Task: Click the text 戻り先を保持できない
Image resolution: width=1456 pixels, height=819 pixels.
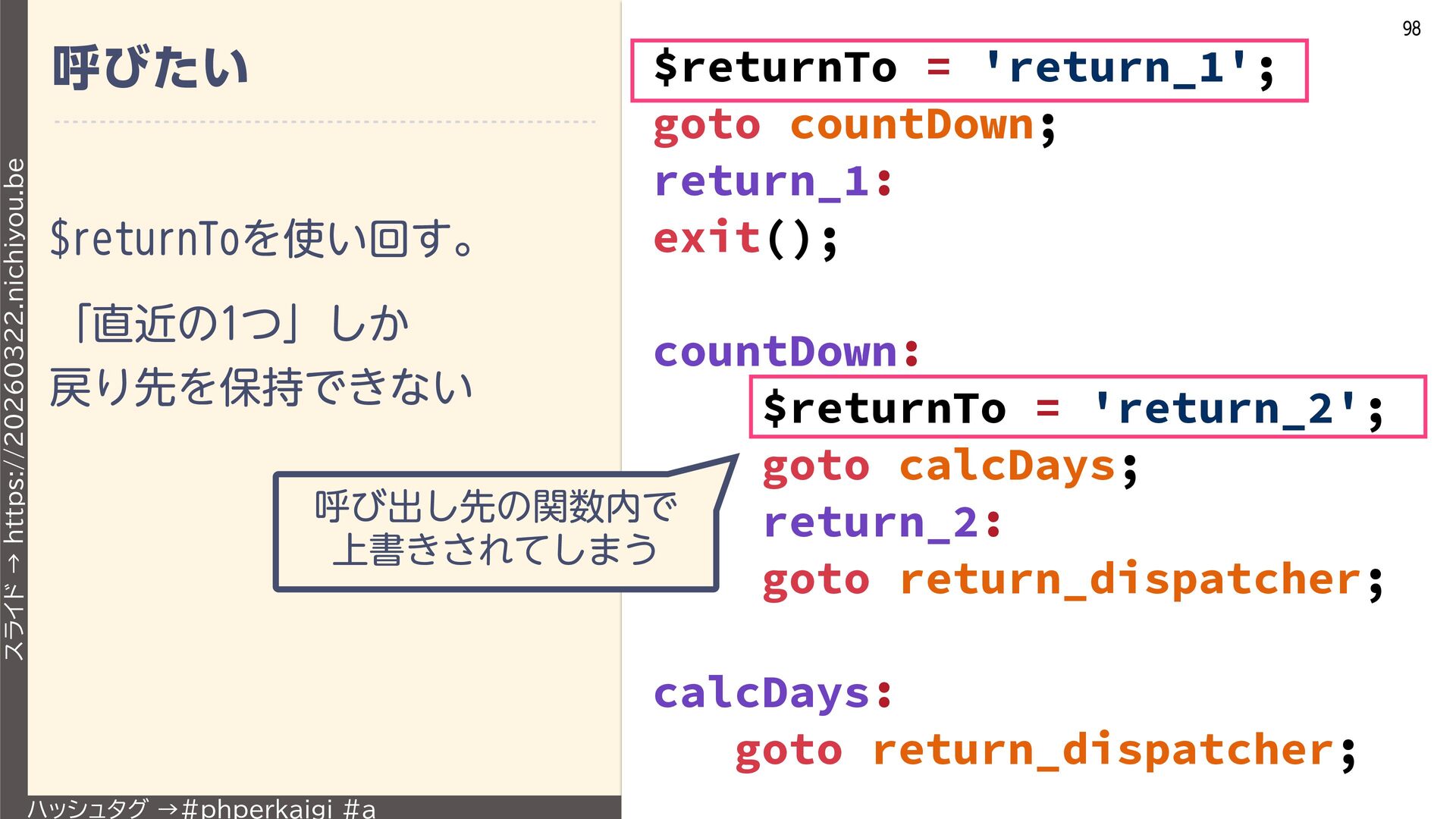Action: [262, 387]
